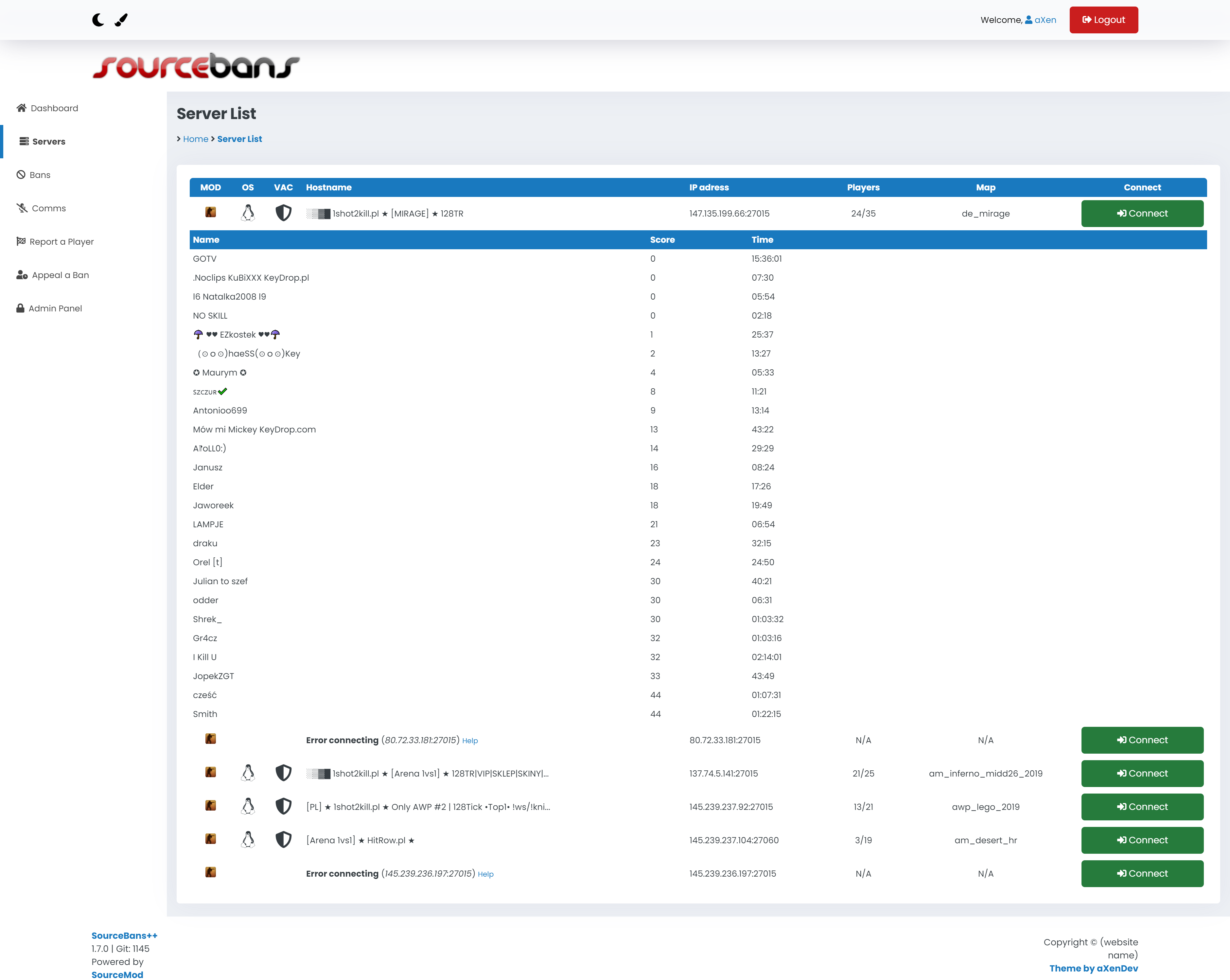The height and width of the screenshot is (980, 1230).
Task: Open the Admin Panel
Action: pyautogui.click(x=55, y=308)
